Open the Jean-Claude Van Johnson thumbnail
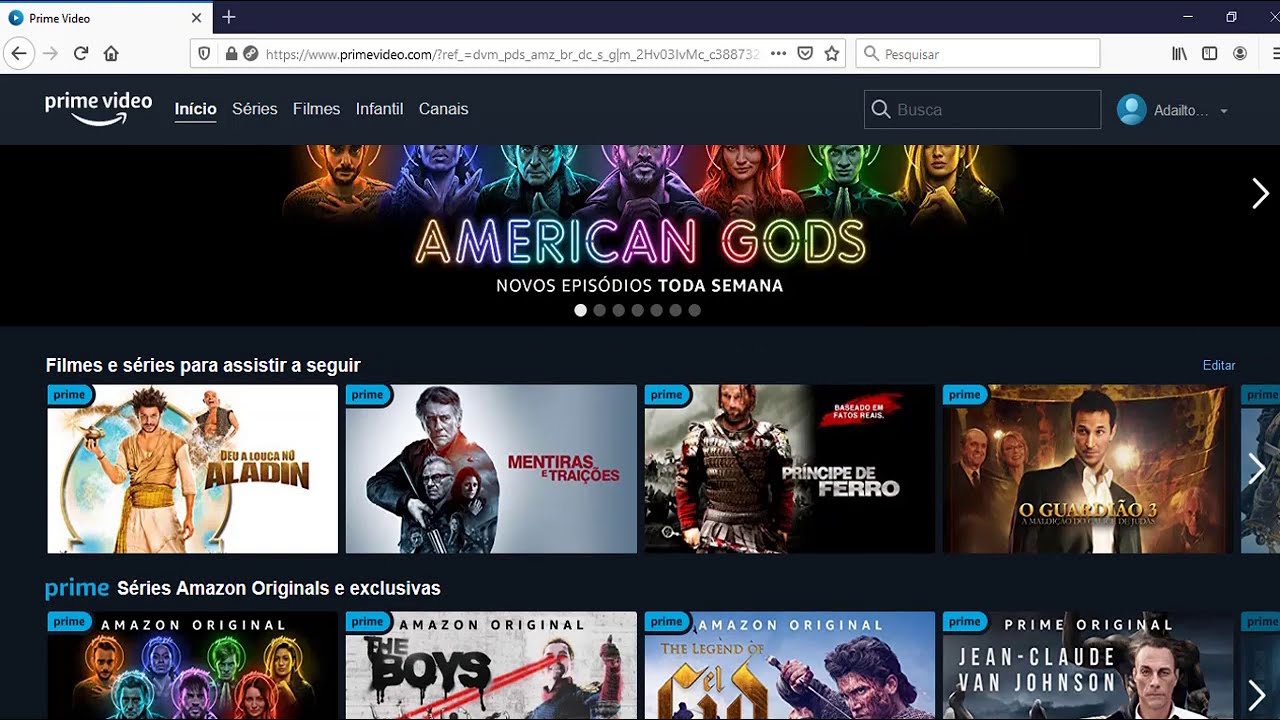The image size is (1280, 720). (1088, 666)
